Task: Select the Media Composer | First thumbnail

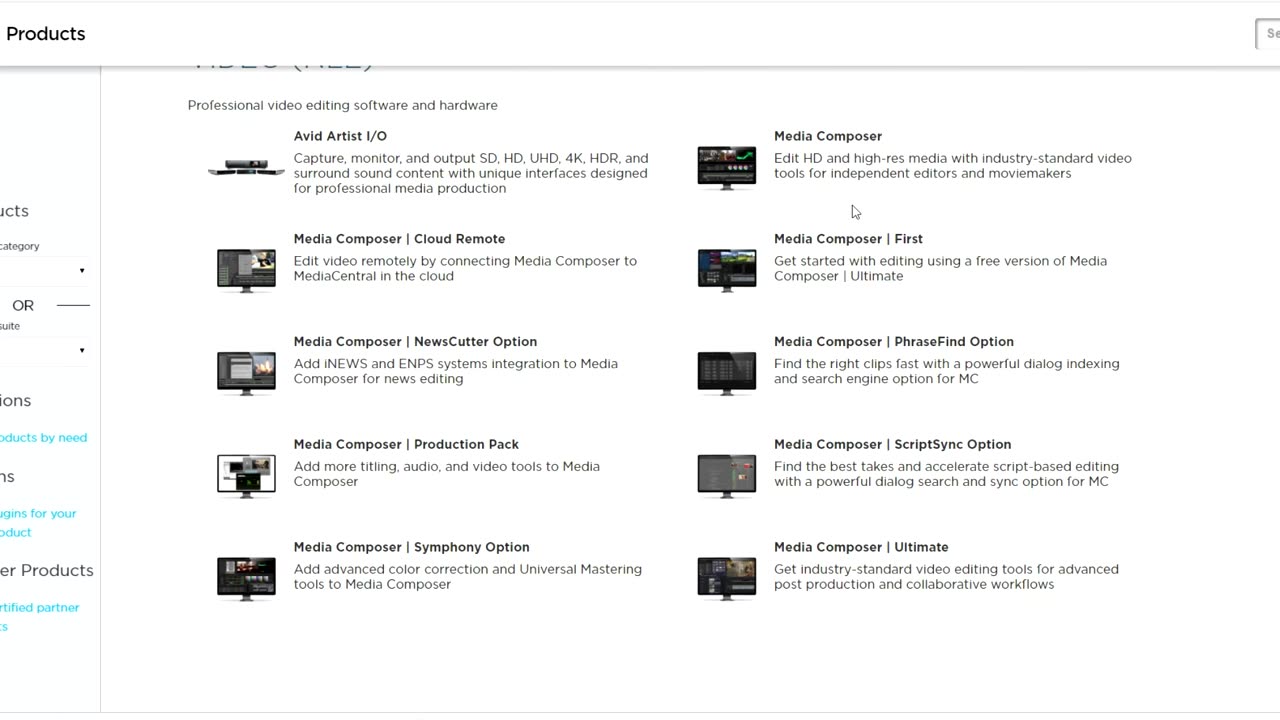Action: 727,270
